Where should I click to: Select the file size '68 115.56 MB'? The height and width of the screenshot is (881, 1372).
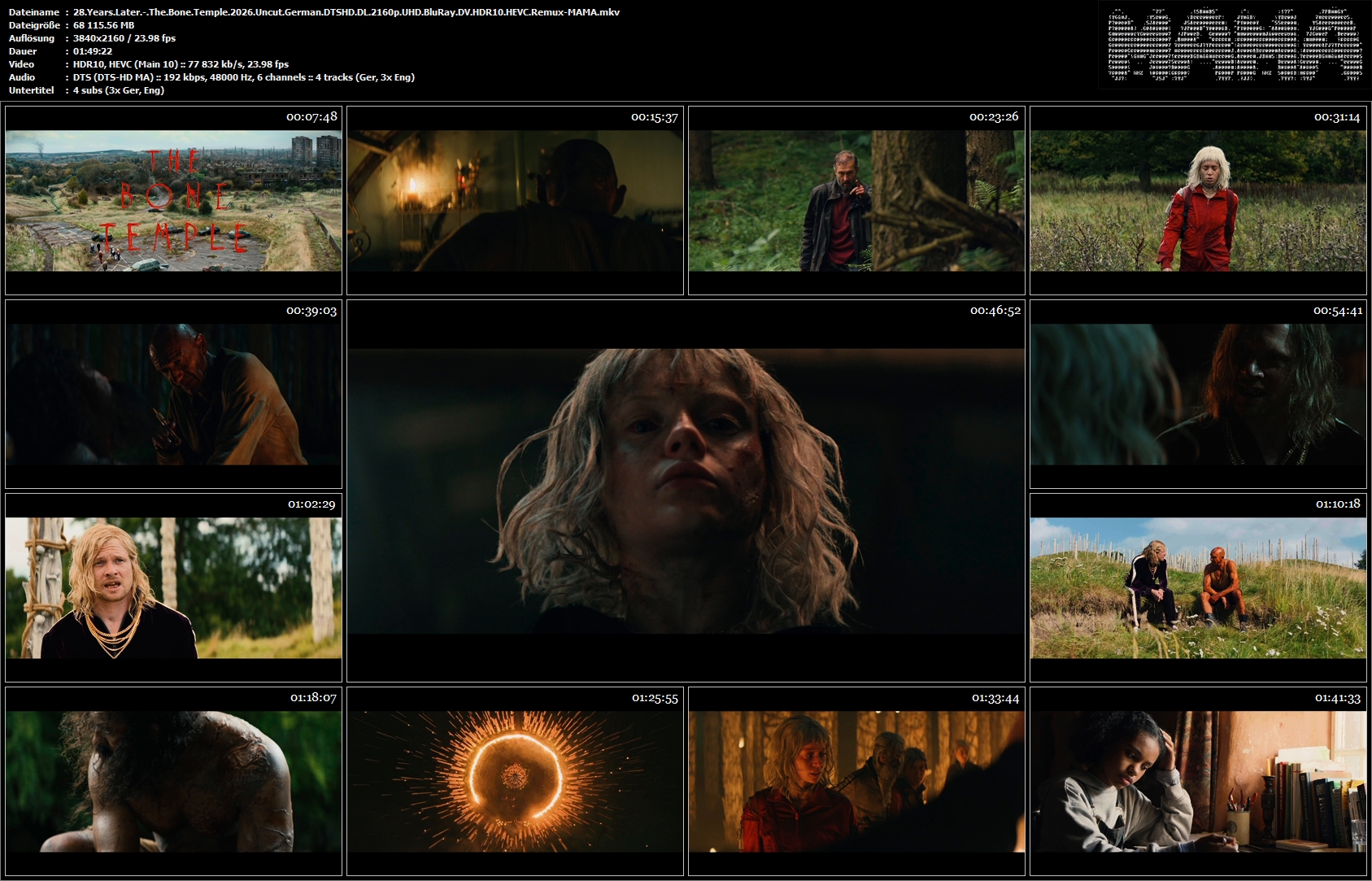point(104,25)
